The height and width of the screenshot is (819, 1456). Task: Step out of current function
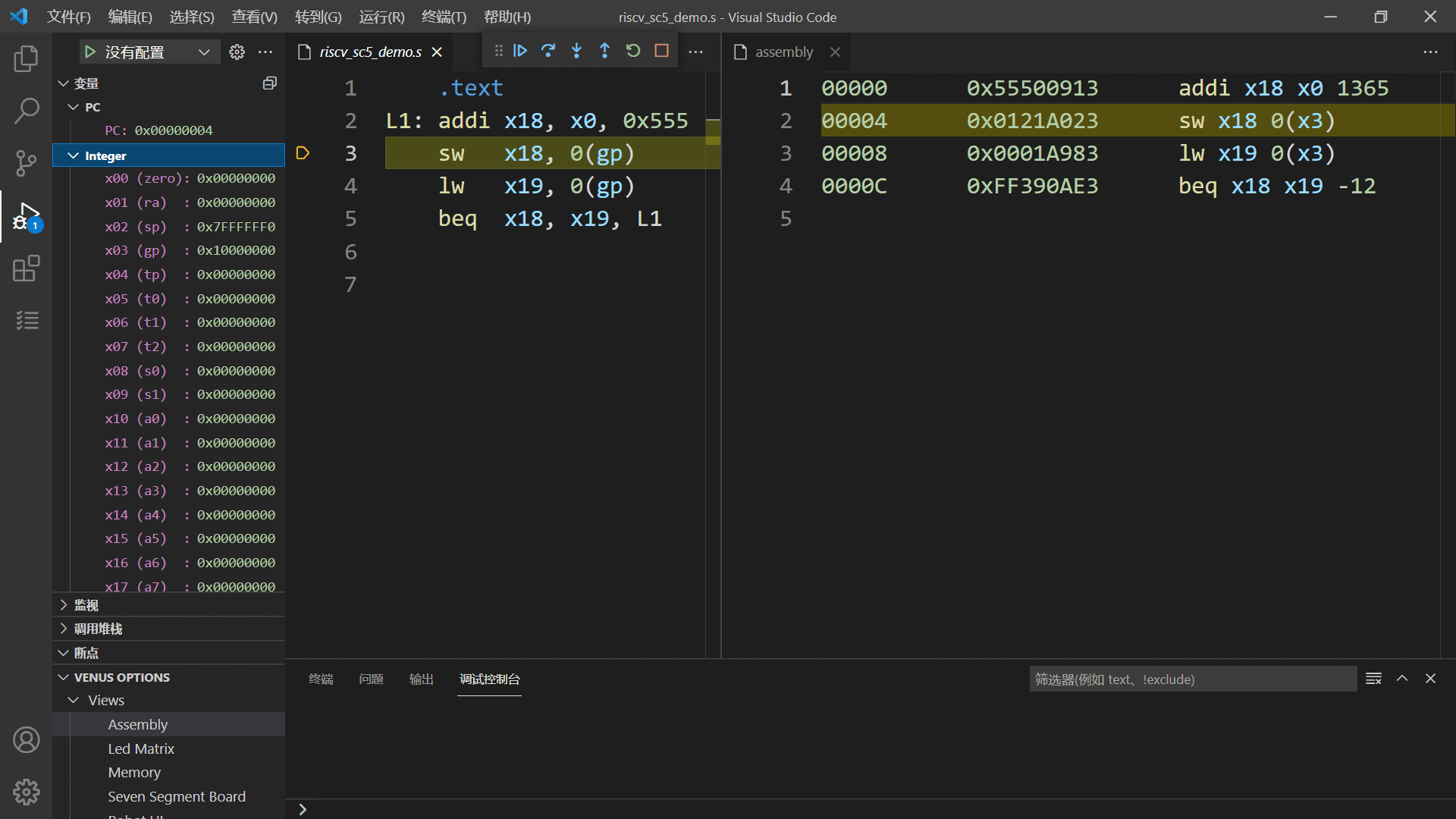[x=604, y=51]
